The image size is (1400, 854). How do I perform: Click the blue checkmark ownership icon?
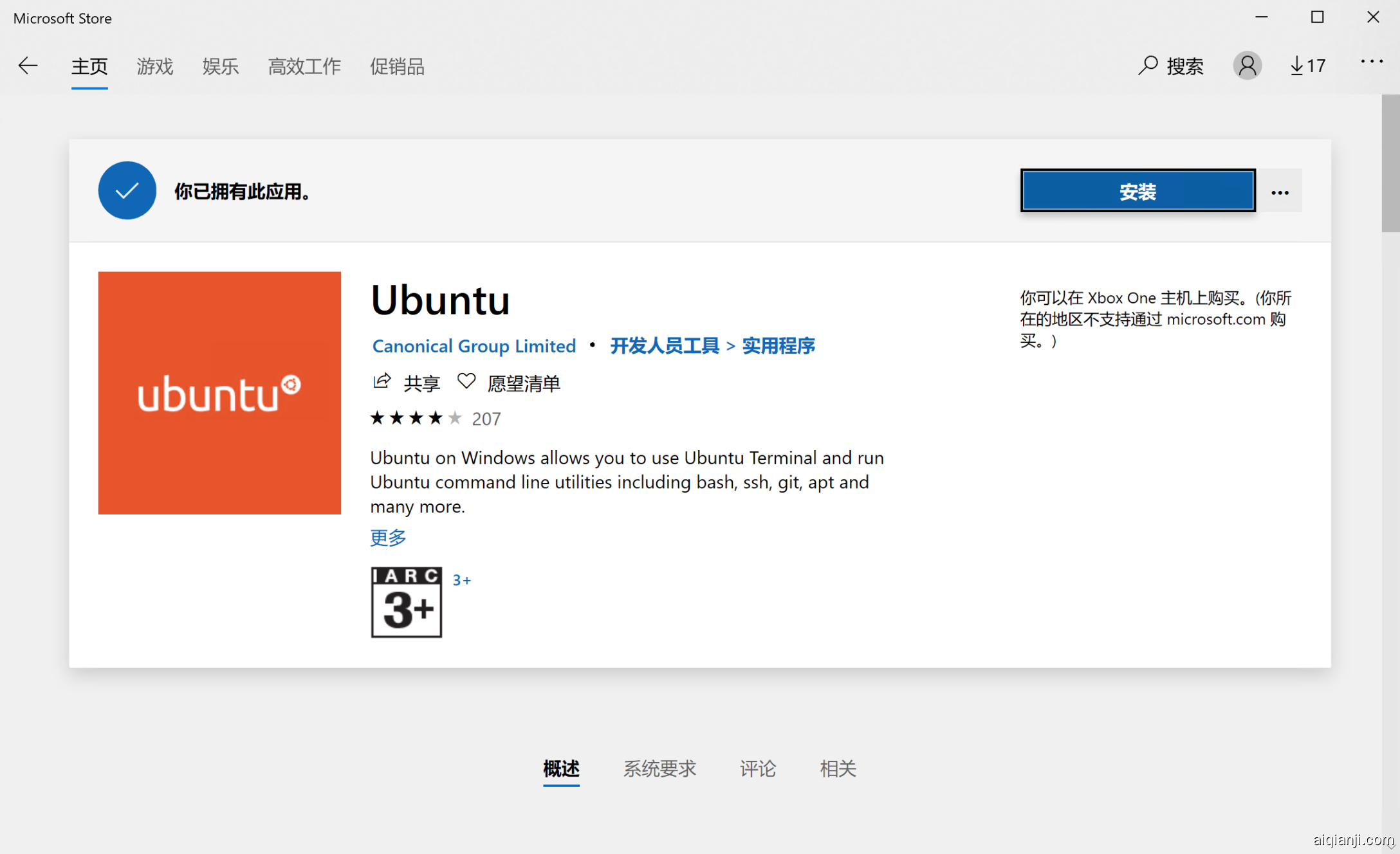click(127, 190)
